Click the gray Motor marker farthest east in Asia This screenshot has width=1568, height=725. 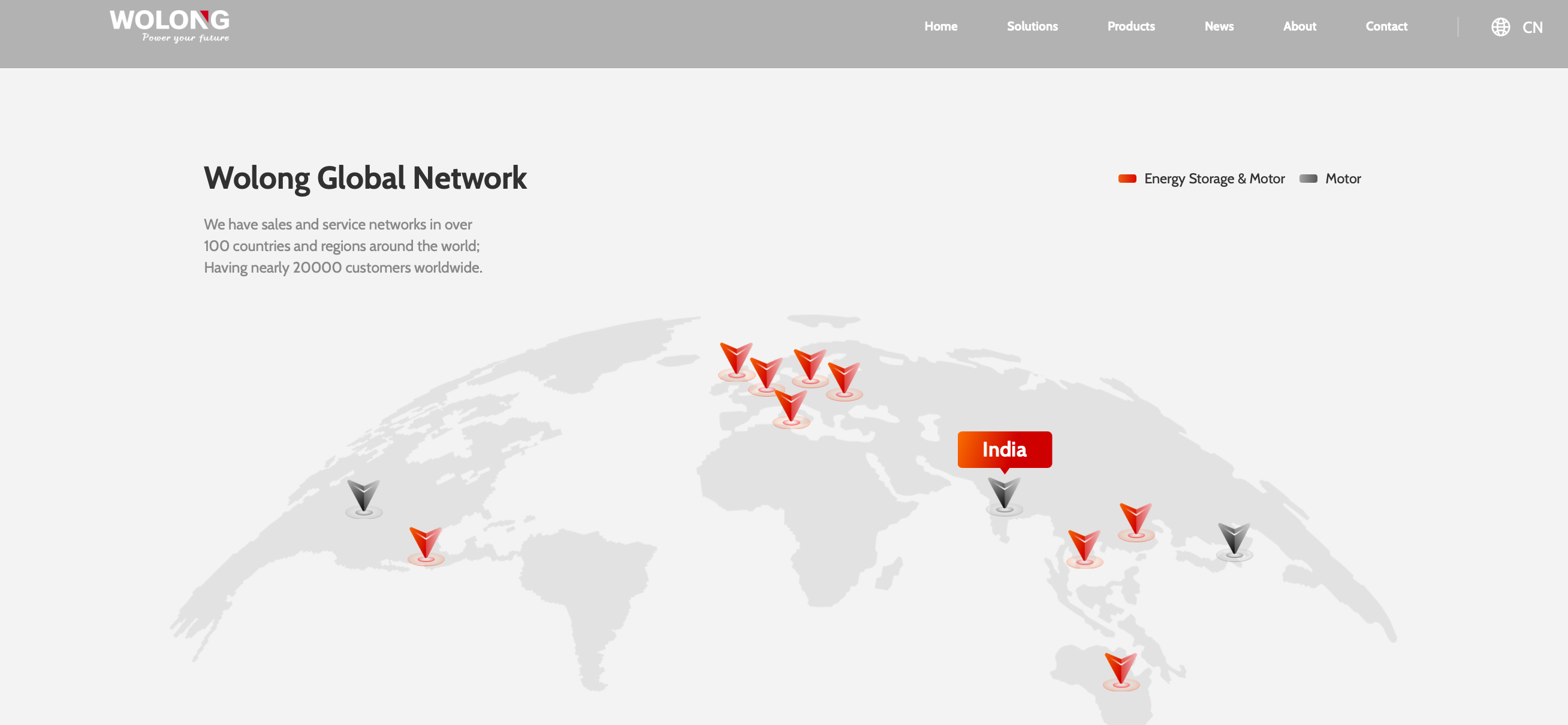[1234, 541]
